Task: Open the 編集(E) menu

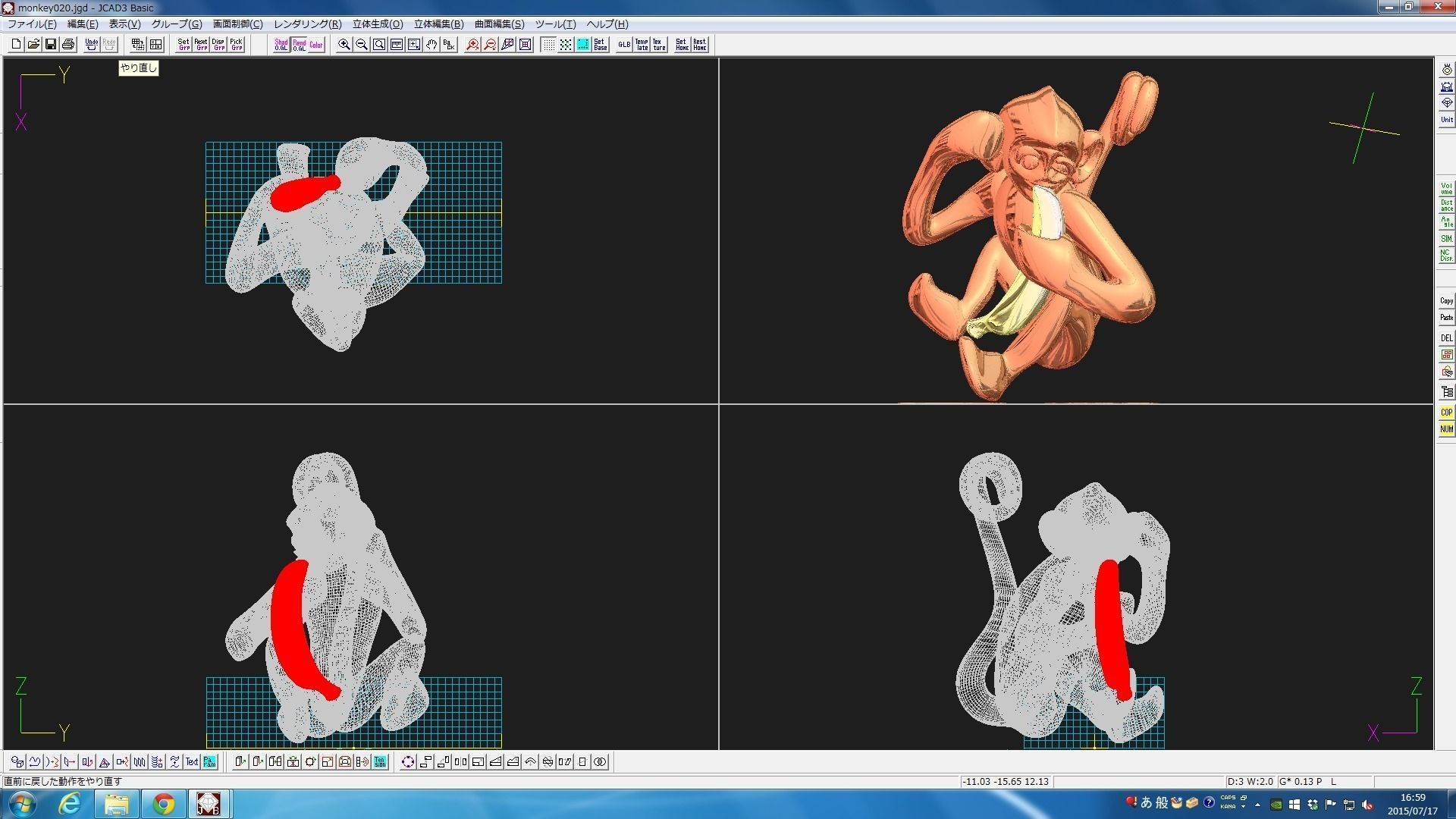Action: [x=83, y=24]
